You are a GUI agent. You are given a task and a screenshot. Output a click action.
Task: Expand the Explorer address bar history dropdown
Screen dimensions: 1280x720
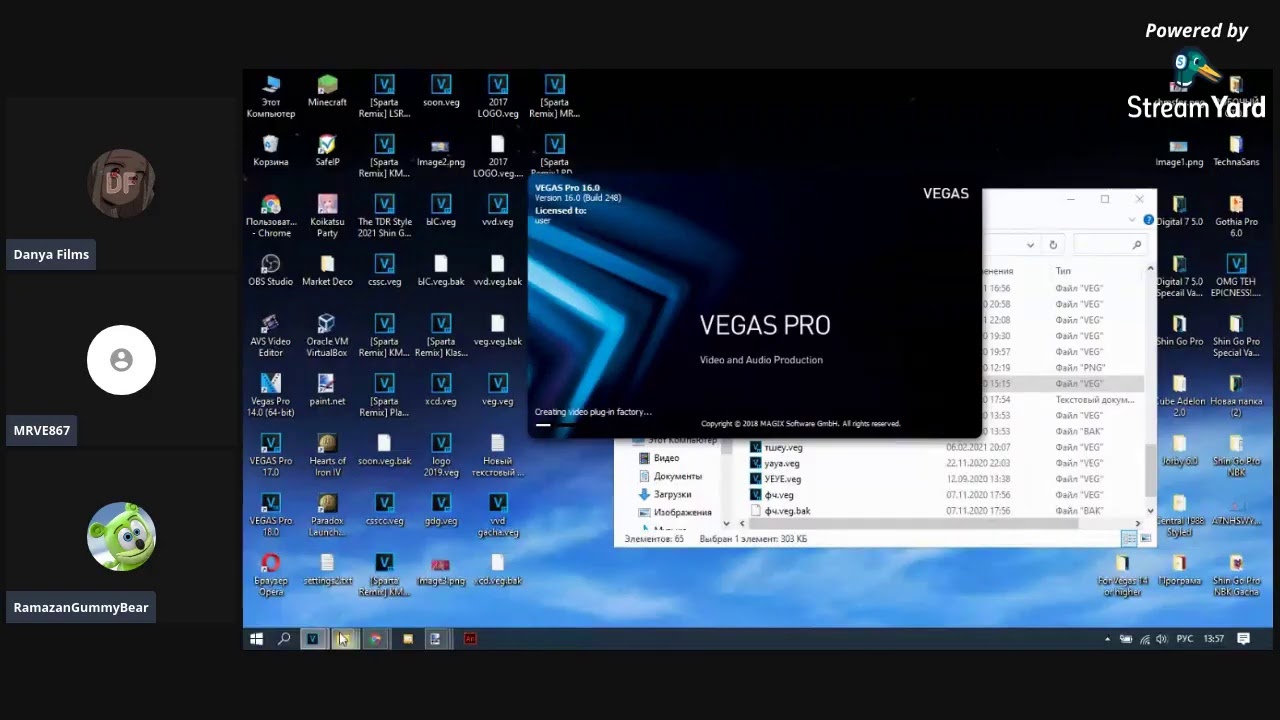[x=1030, y=245]
